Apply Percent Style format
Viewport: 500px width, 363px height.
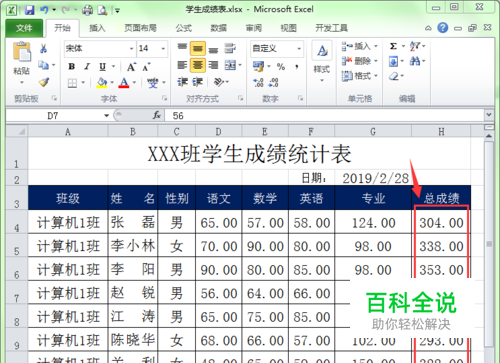click(281, 67)
